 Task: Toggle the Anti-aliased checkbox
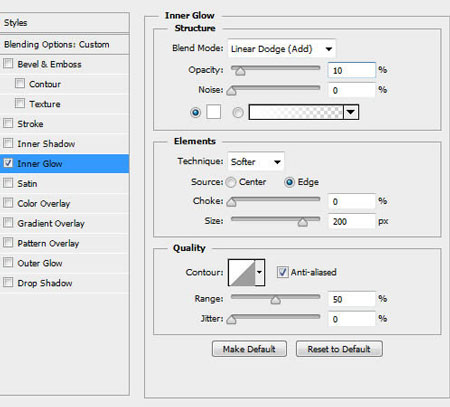[282, 272]
